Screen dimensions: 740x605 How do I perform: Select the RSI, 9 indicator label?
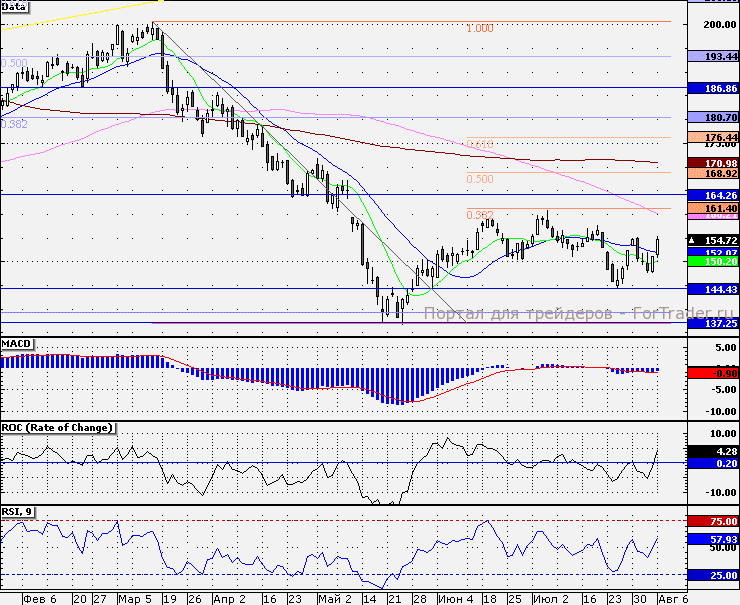[x=18, y=513]
